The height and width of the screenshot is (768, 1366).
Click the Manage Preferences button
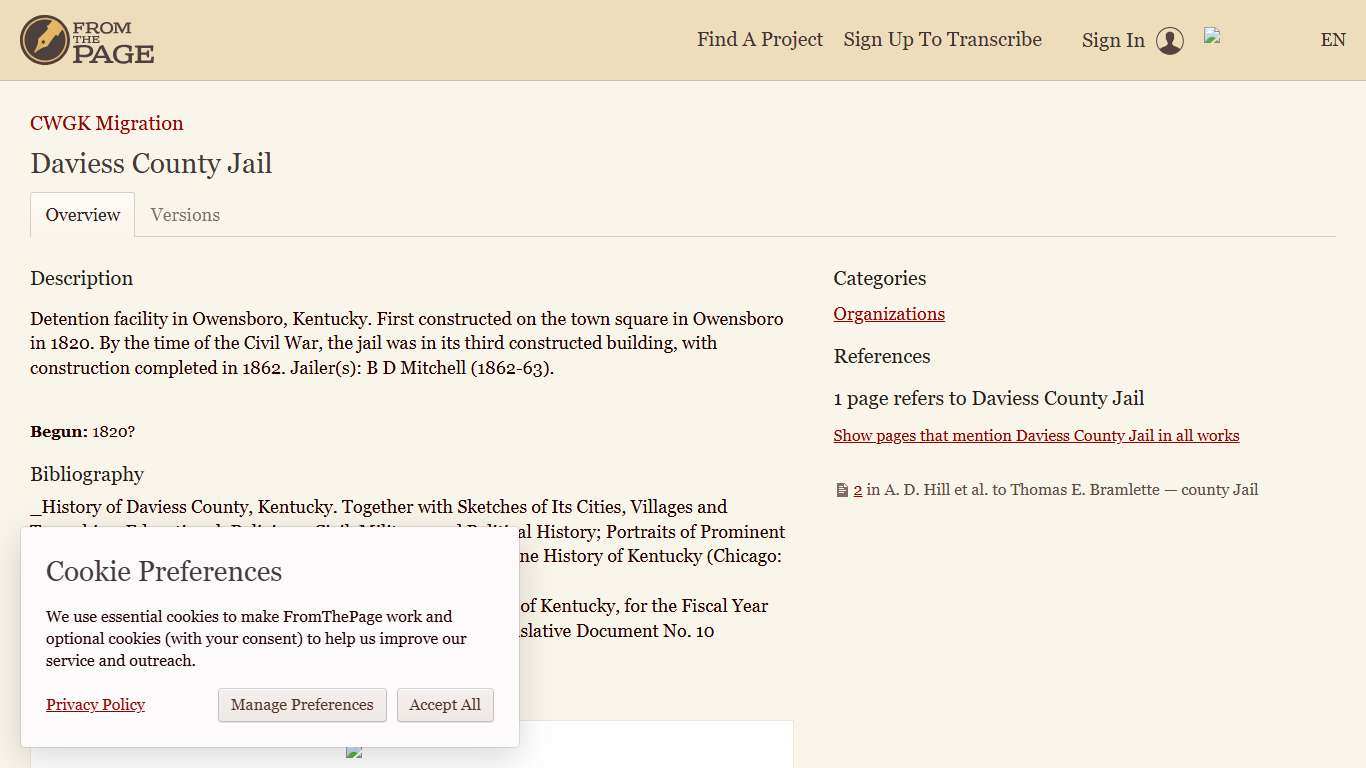click(302, 705)
